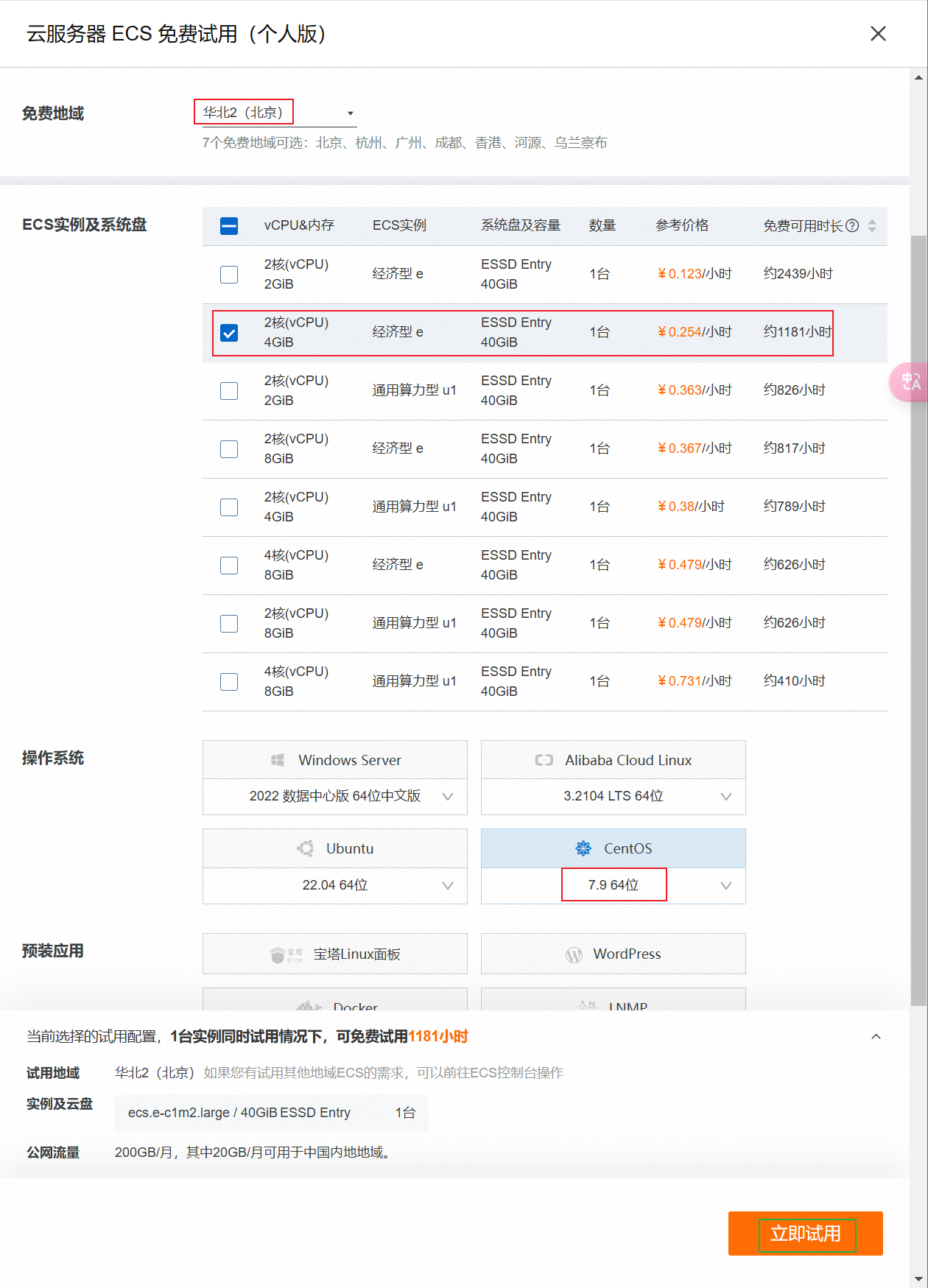Click the help icon beside 免费可用时长

click(x=852, y=226)
